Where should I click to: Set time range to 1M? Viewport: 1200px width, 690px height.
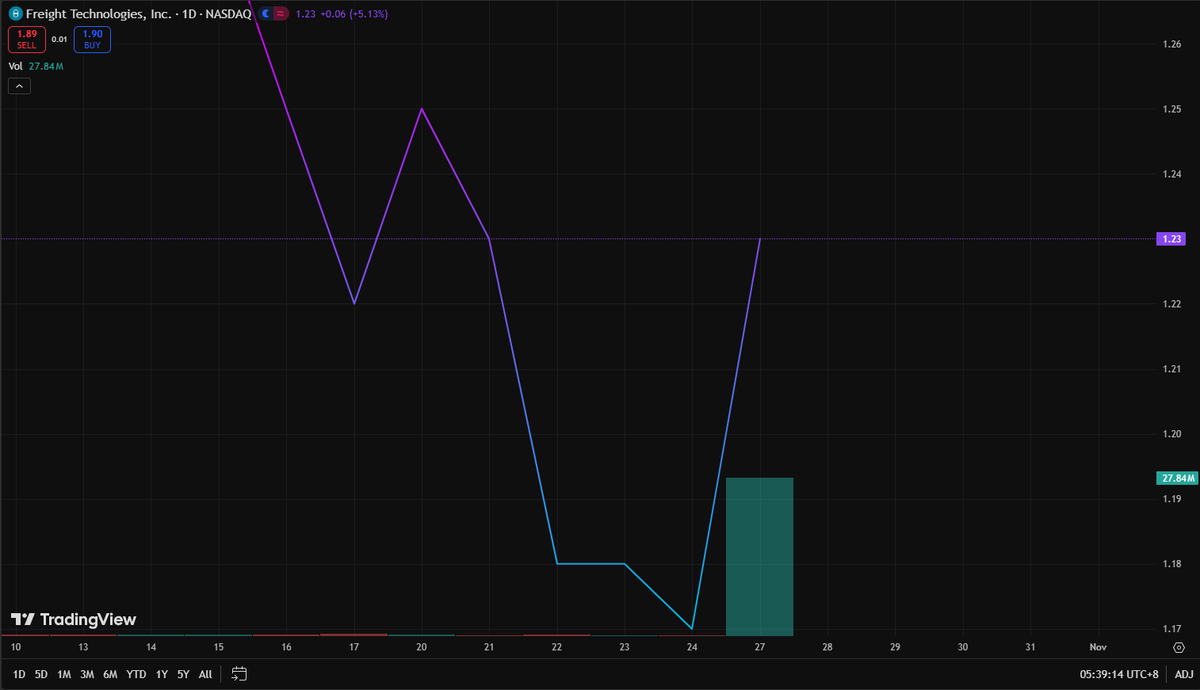click(64, 674)
